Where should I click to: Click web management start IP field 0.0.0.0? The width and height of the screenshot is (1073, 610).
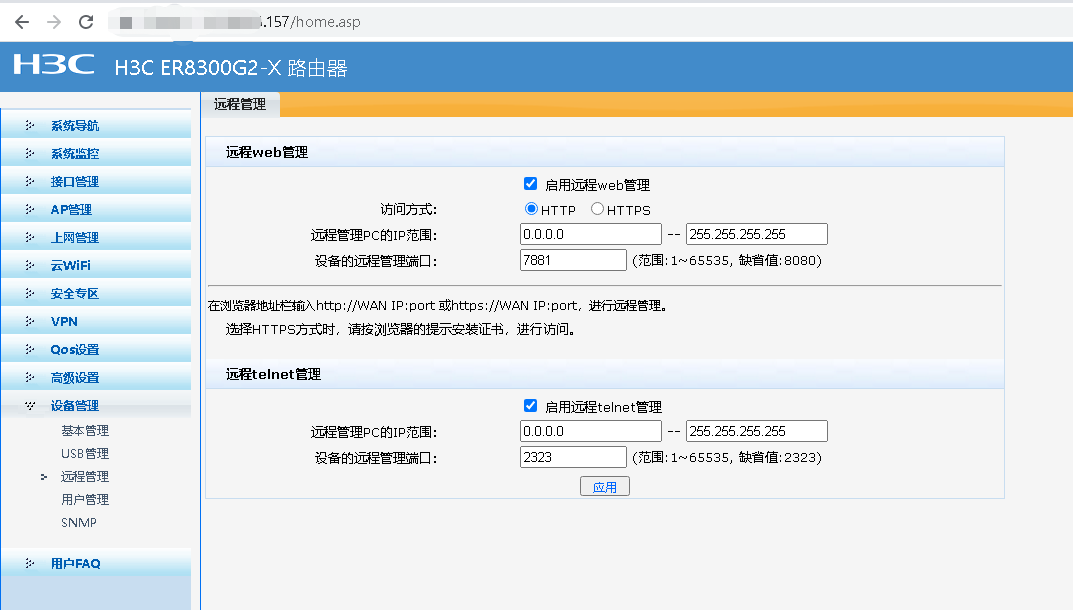click(x=591, y=234)
